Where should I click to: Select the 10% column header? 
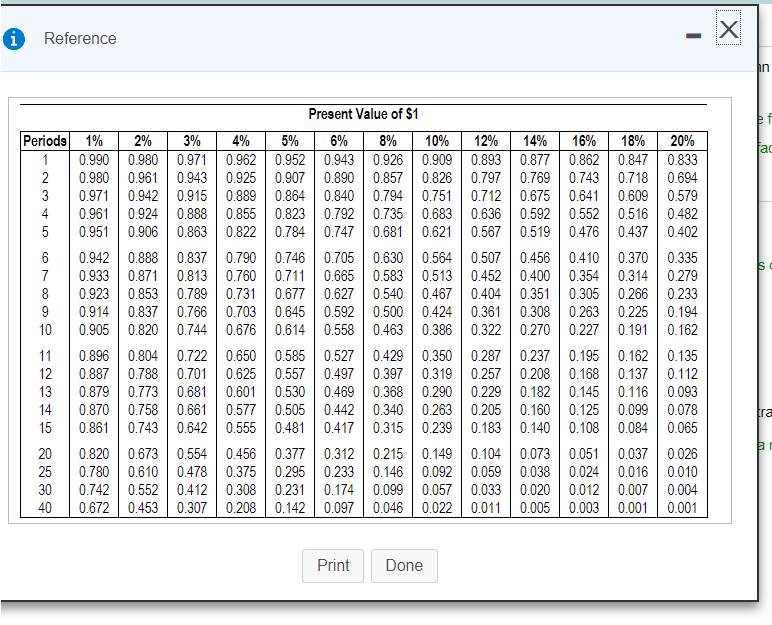[437, 141]
